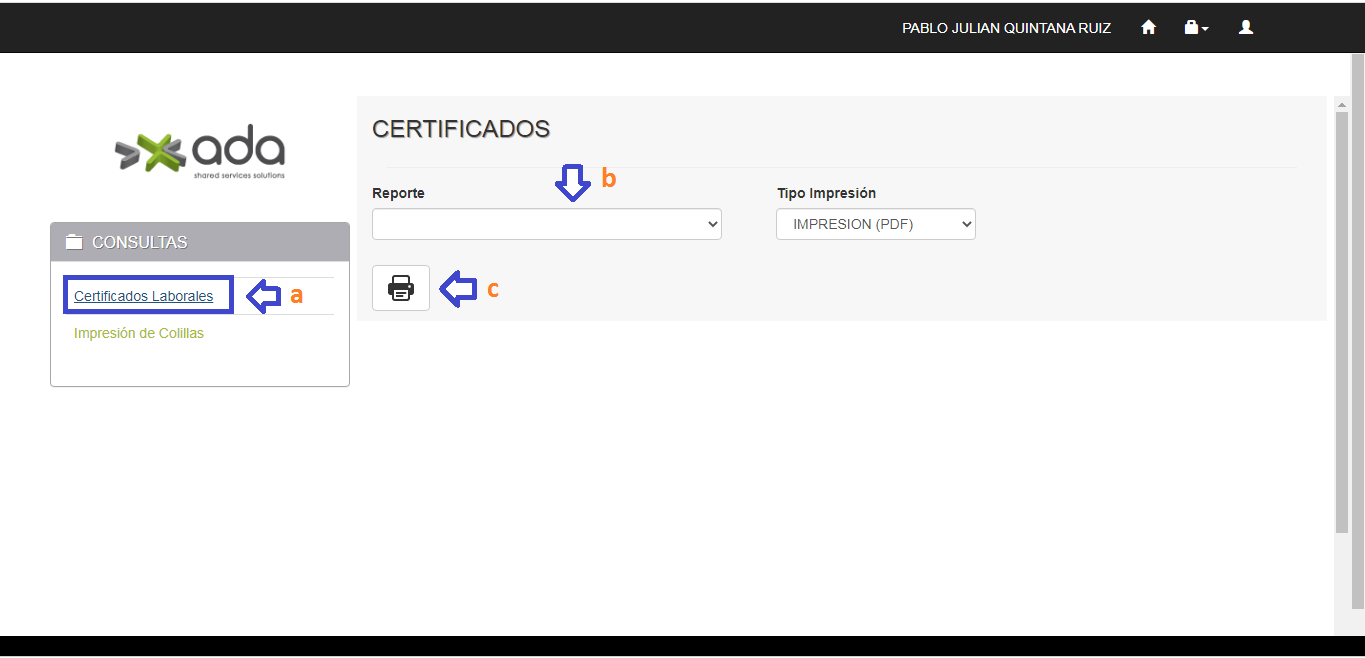Image resolution: width=1365 pixels, height=658 pixels.
Task: Click the PABLO JULIAN QUINTANA RUIZ username
Action: tap(1006, 28)
